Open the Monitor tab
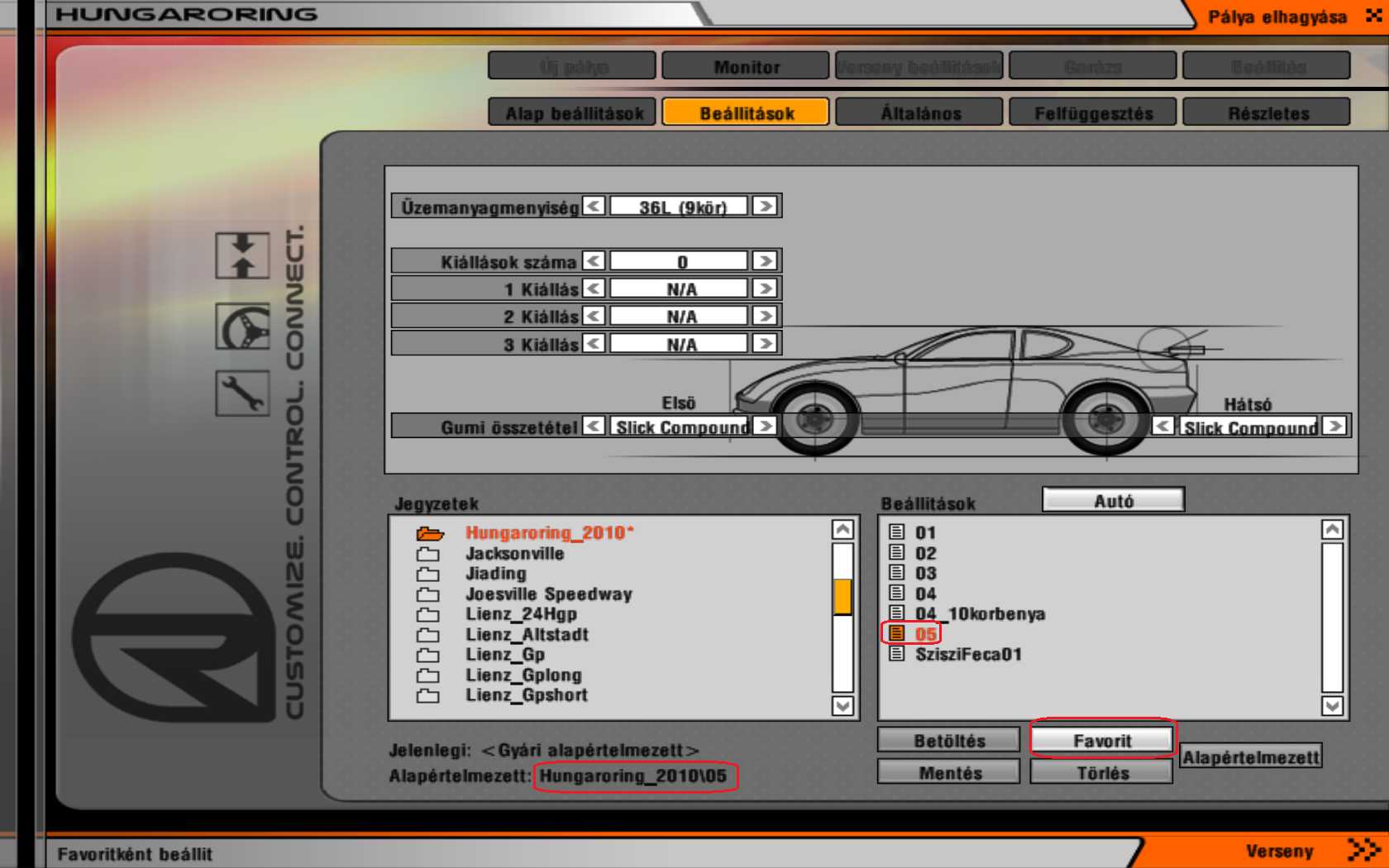Image resolution: width=1389 pixels, height=868 pixels. 746,66
